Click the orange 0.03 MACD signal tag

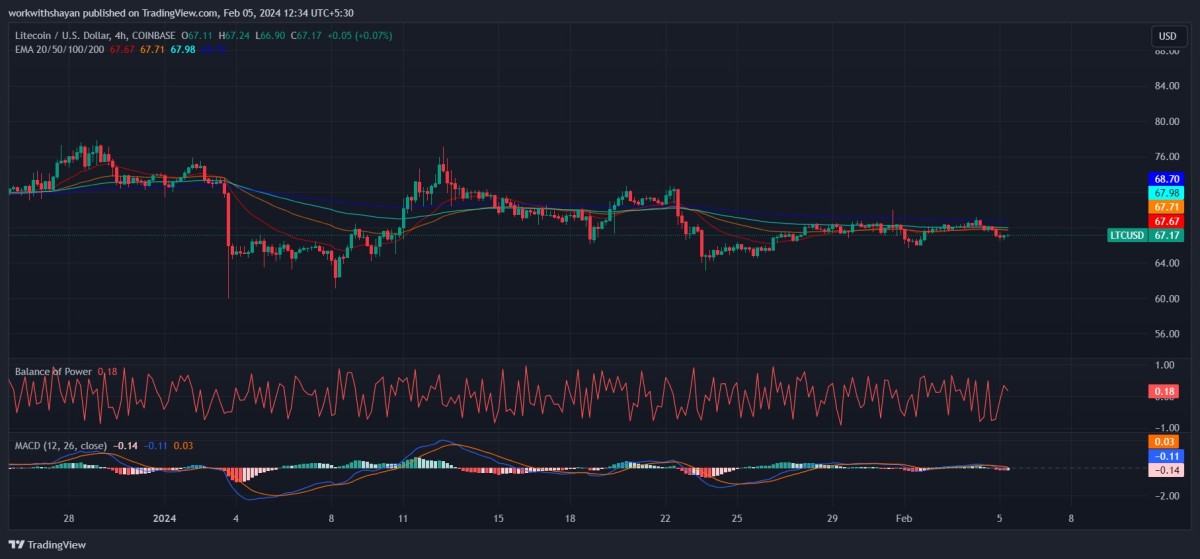(x=1164, y=441)
